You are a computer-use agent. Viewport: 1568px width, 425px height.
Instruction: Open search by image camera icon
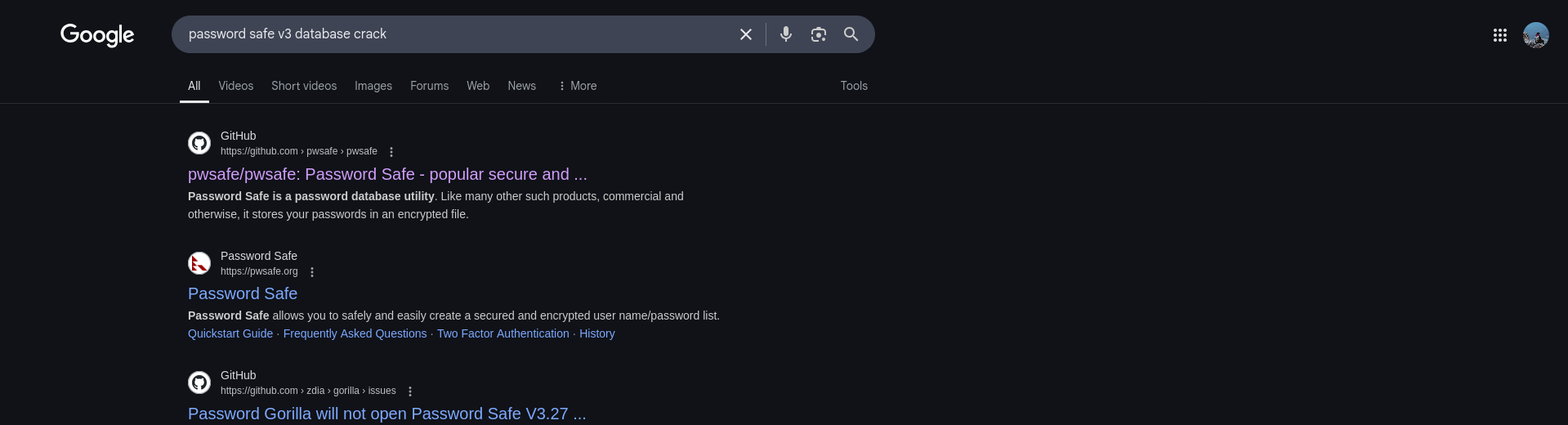pyautogui.click(x=819, y=34)
